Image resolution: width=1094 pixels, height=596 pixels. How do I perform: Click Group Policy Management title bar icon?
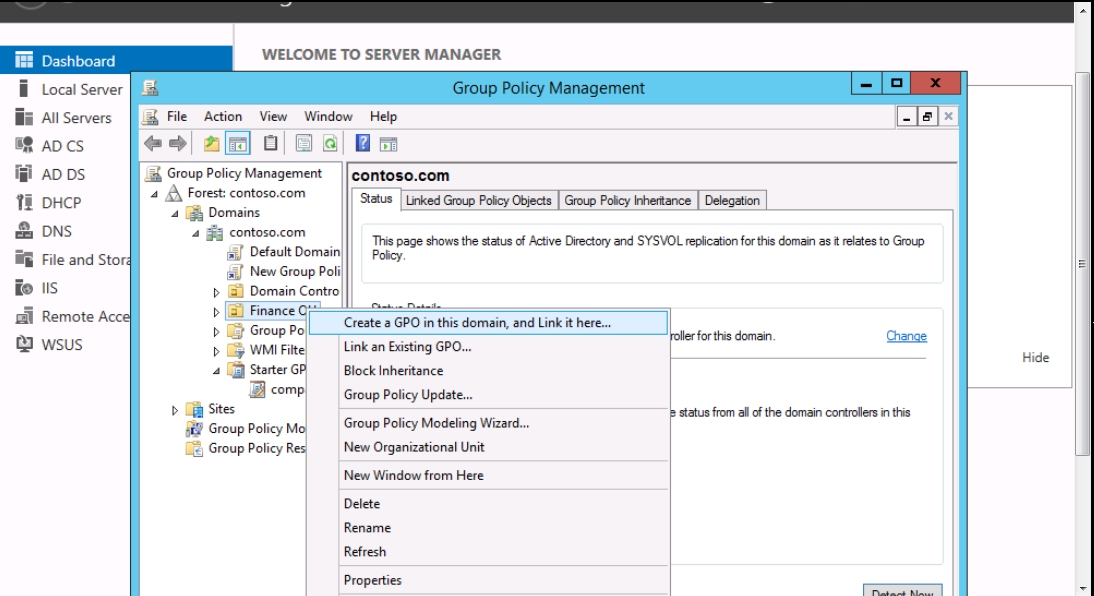(150, 88)
